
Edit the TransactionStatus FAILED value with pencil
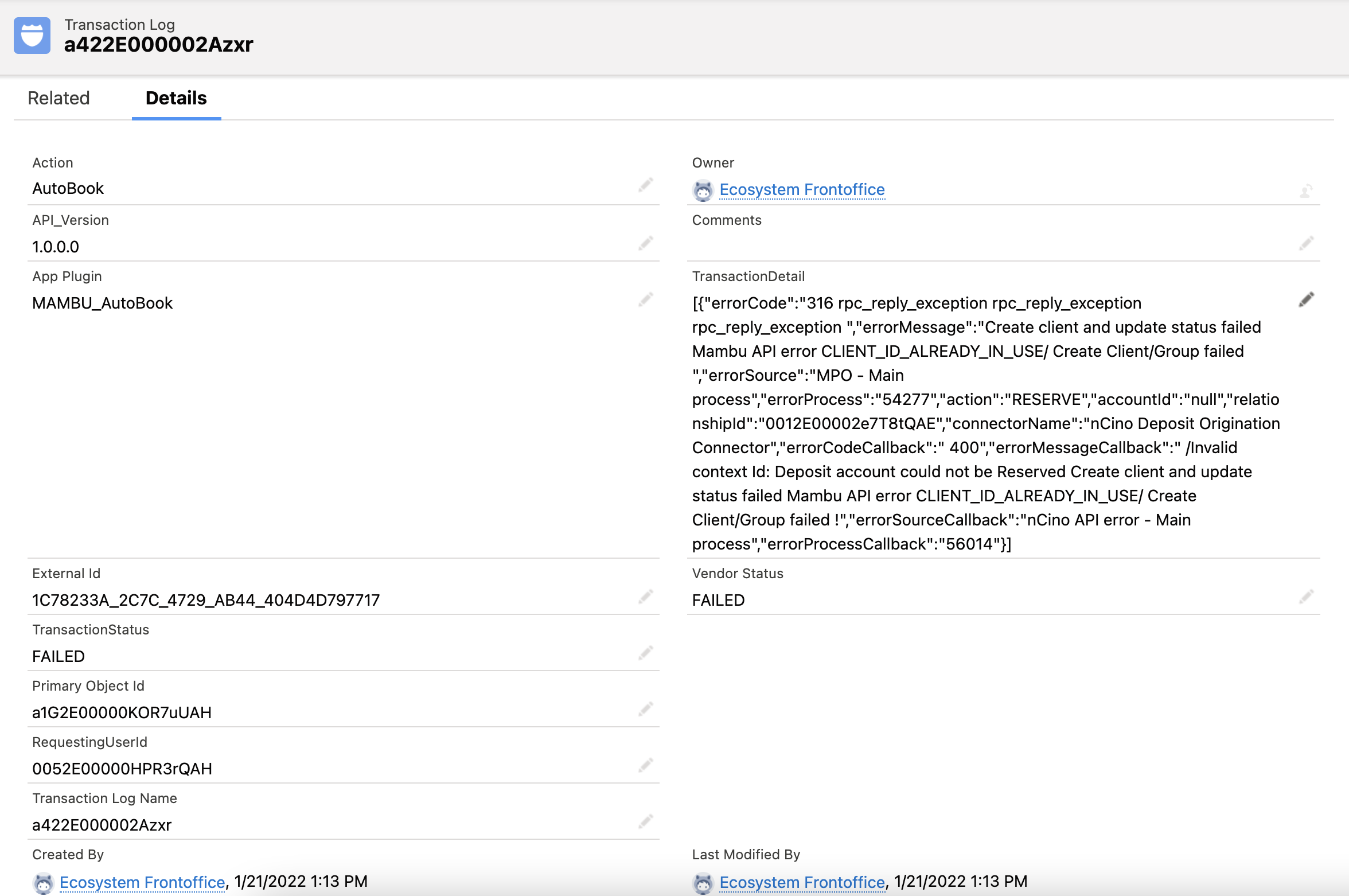[646, 653]
